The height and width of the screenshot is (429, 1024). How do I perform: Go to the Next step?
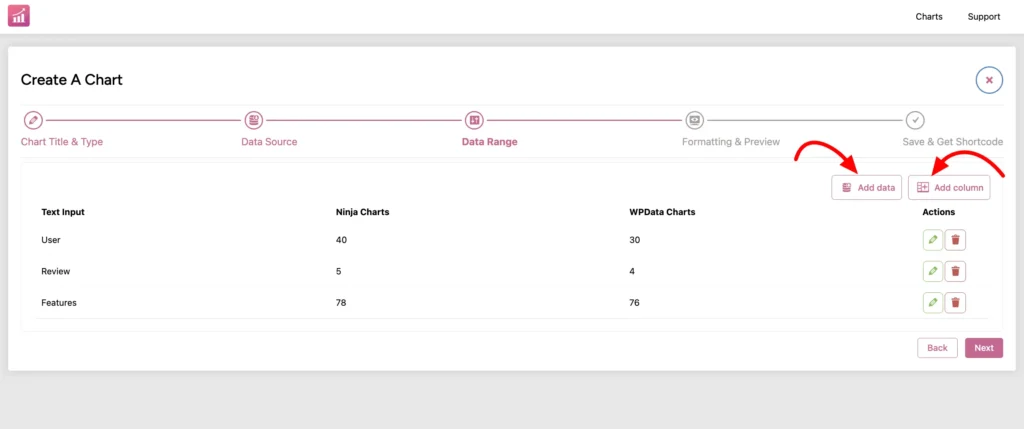pos(983,348)
